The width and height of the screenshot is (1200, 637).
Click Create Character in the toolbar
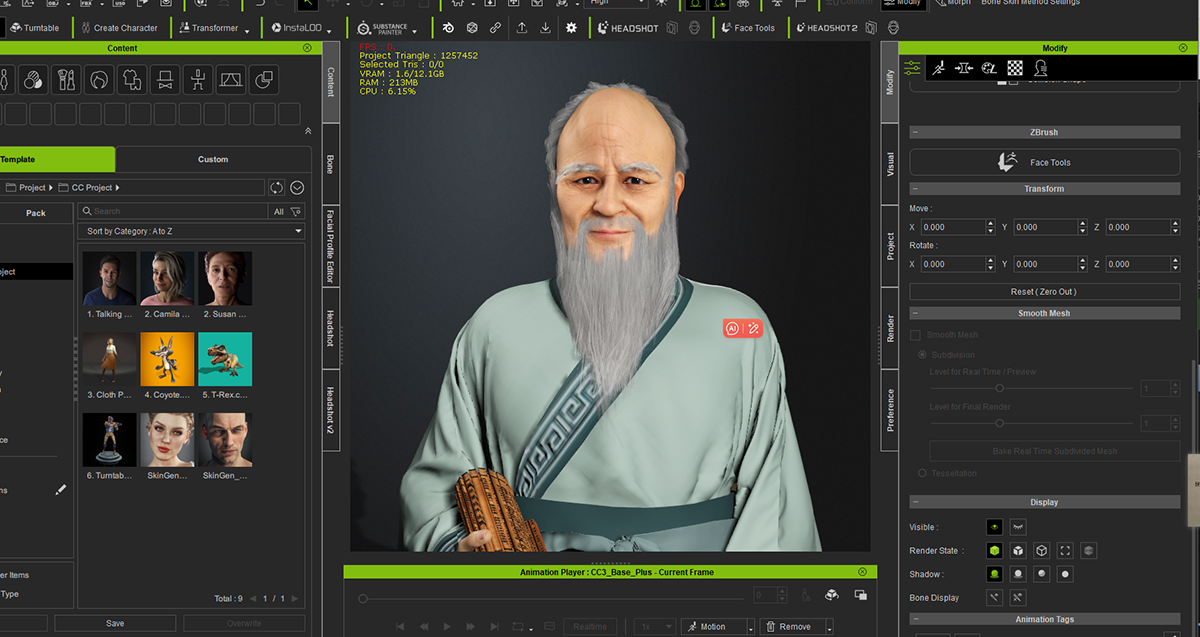(x=118, y=28)
